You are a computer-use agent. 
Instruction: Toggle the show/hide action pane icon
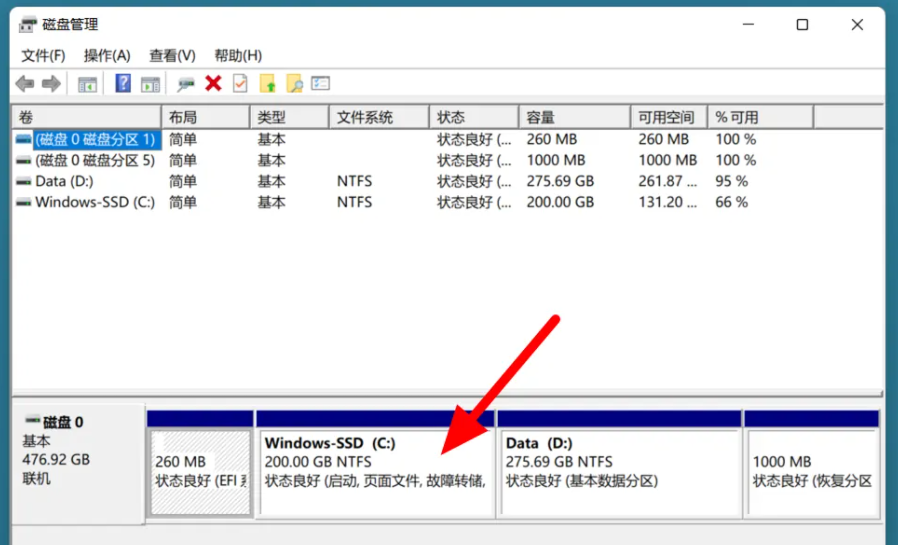(151, 84)
